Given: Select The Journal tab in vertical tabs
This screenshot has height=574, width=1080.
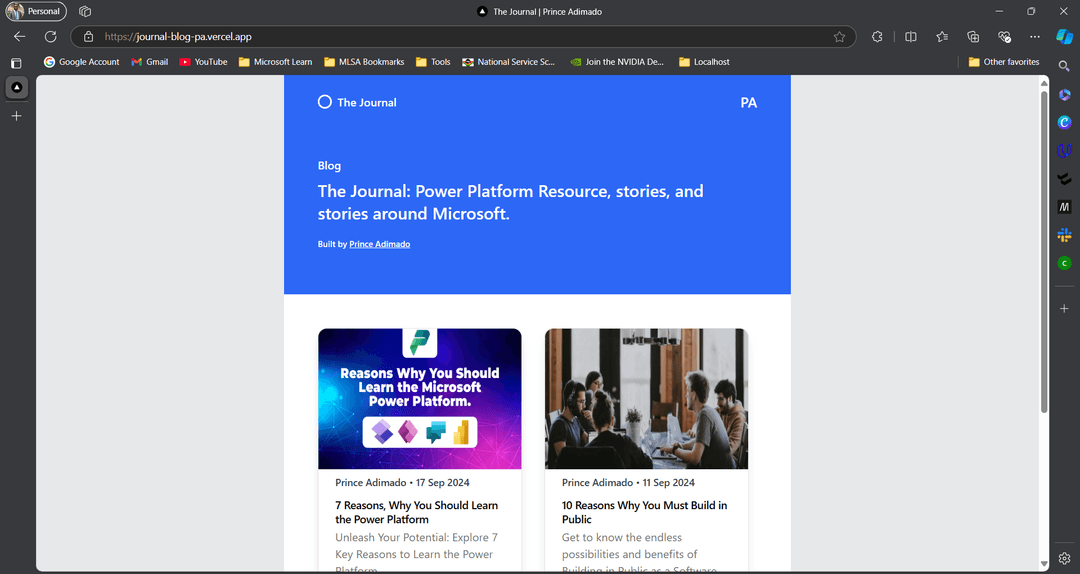Looking at the screenshot, I should pos(16,88).
